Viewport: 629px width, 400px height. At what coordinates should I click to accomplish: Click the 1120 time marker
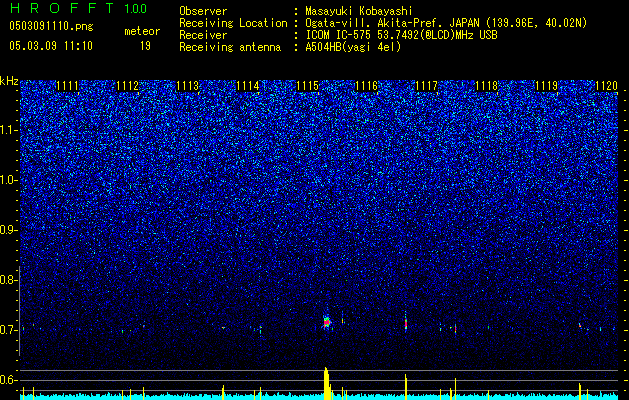(606, 85)
